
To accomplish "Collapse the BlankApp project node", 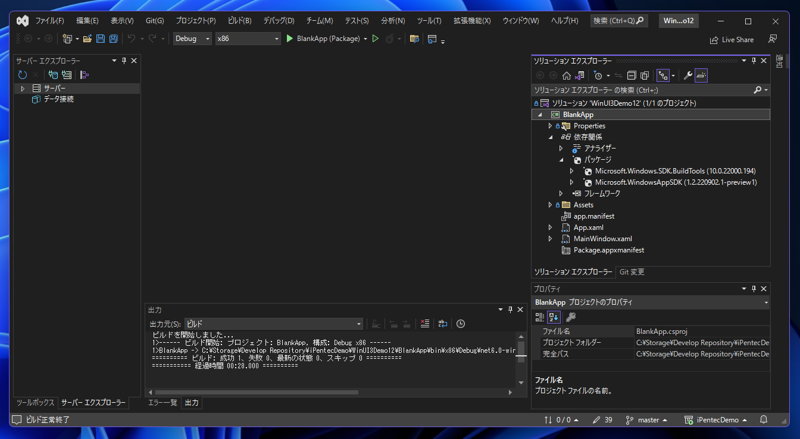I will pyautogui.click(x=540, y=115).
